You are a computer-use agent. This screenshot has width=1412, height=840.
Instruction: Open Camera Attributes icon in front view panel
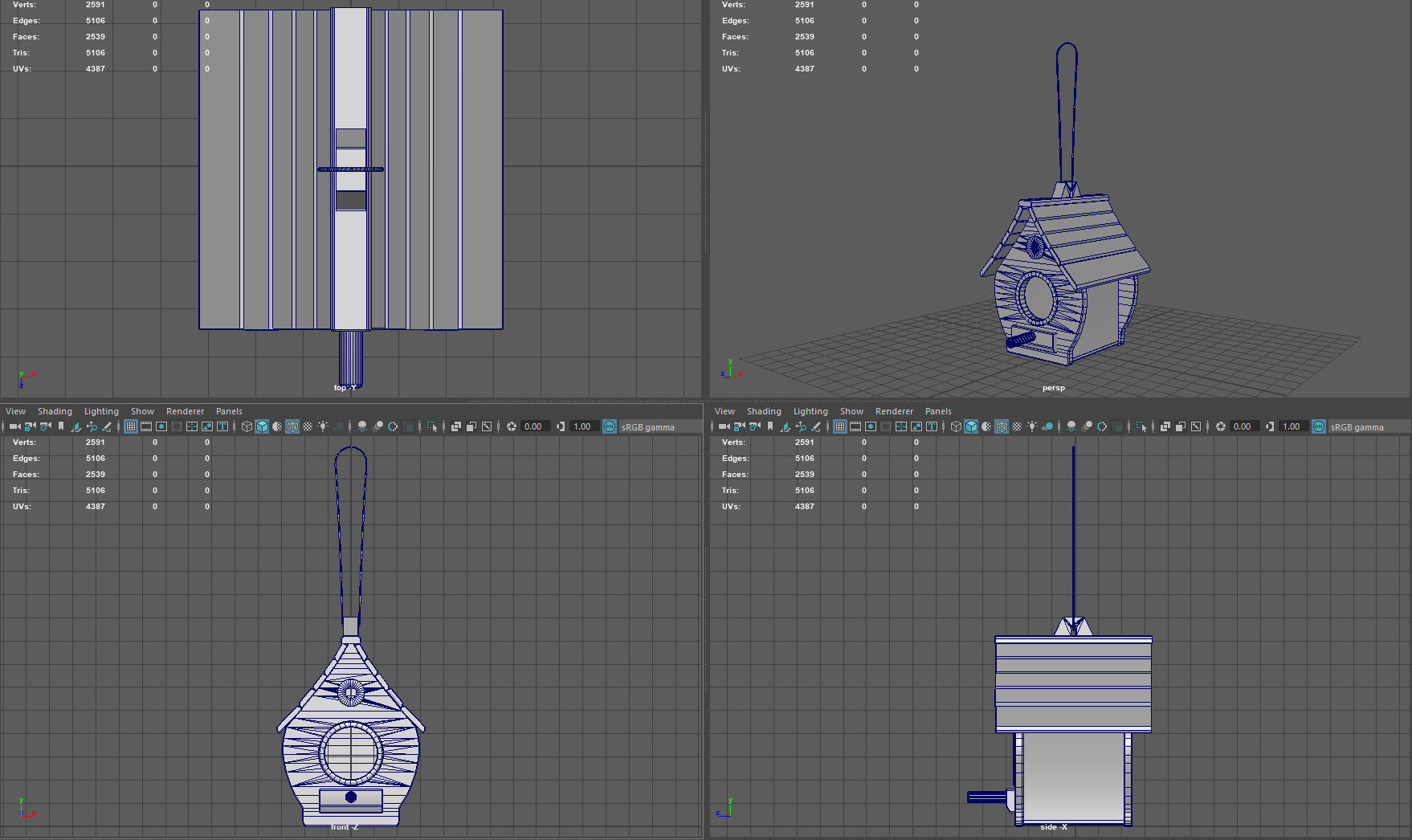click(x=46, y=426)
